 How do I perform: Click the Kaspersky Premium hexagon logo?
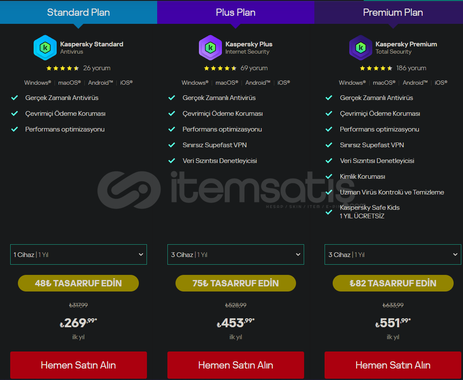click(360, 48)
